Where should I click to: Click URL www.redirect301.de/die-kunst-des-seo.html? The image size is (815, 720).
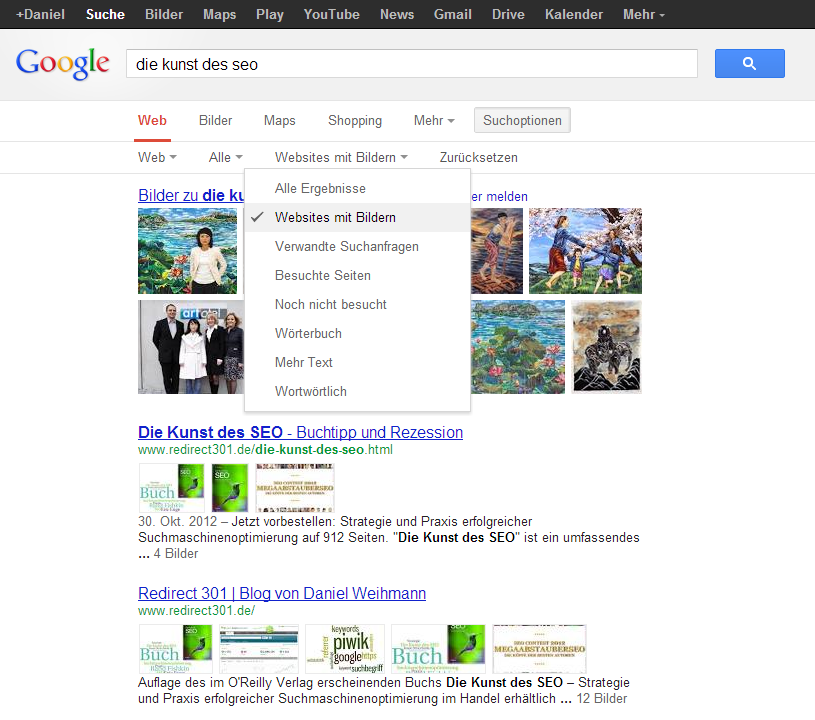(266, 450)
